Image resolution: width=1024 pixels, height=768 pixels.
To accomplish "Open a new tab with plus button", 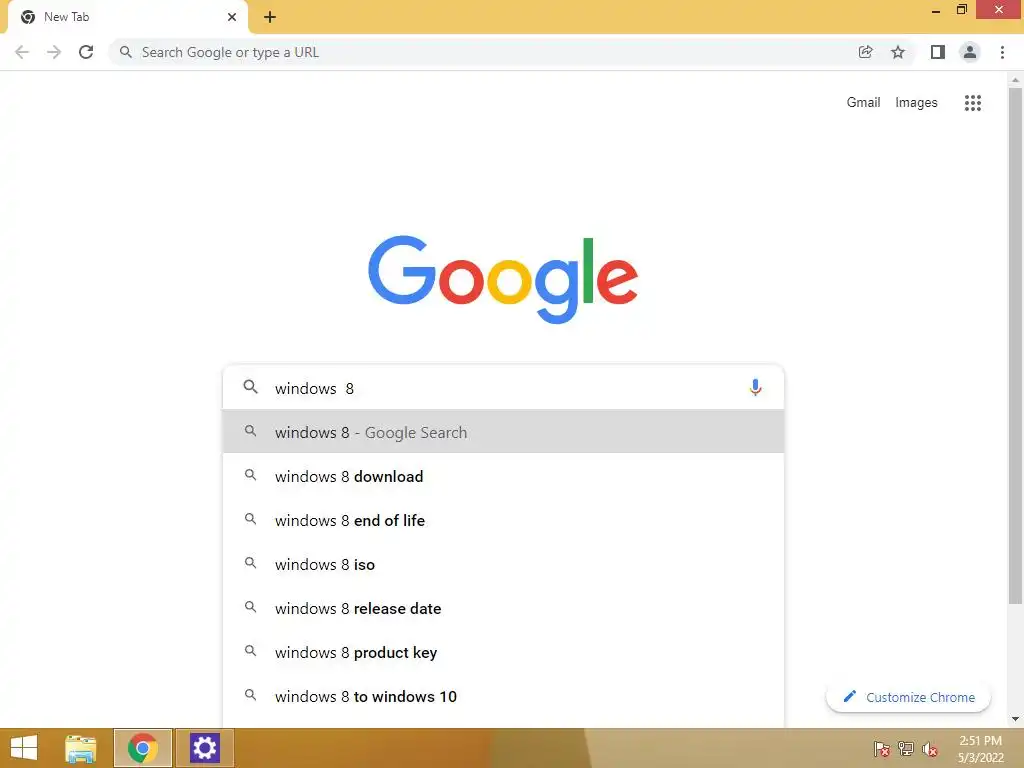I will point(270,17).
